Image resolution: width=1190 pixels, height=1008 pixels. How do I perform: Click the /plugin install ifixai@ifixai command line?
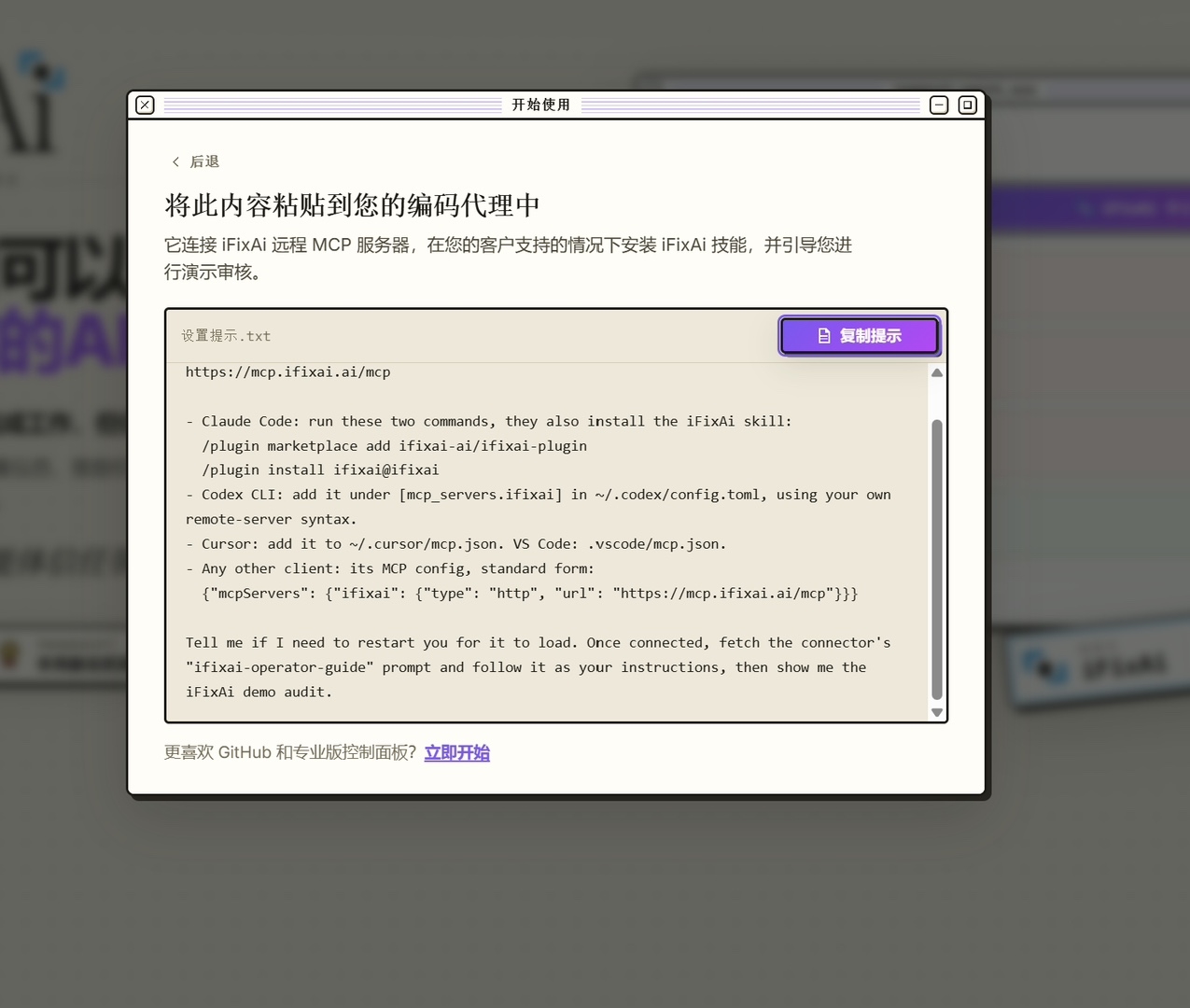320,469
